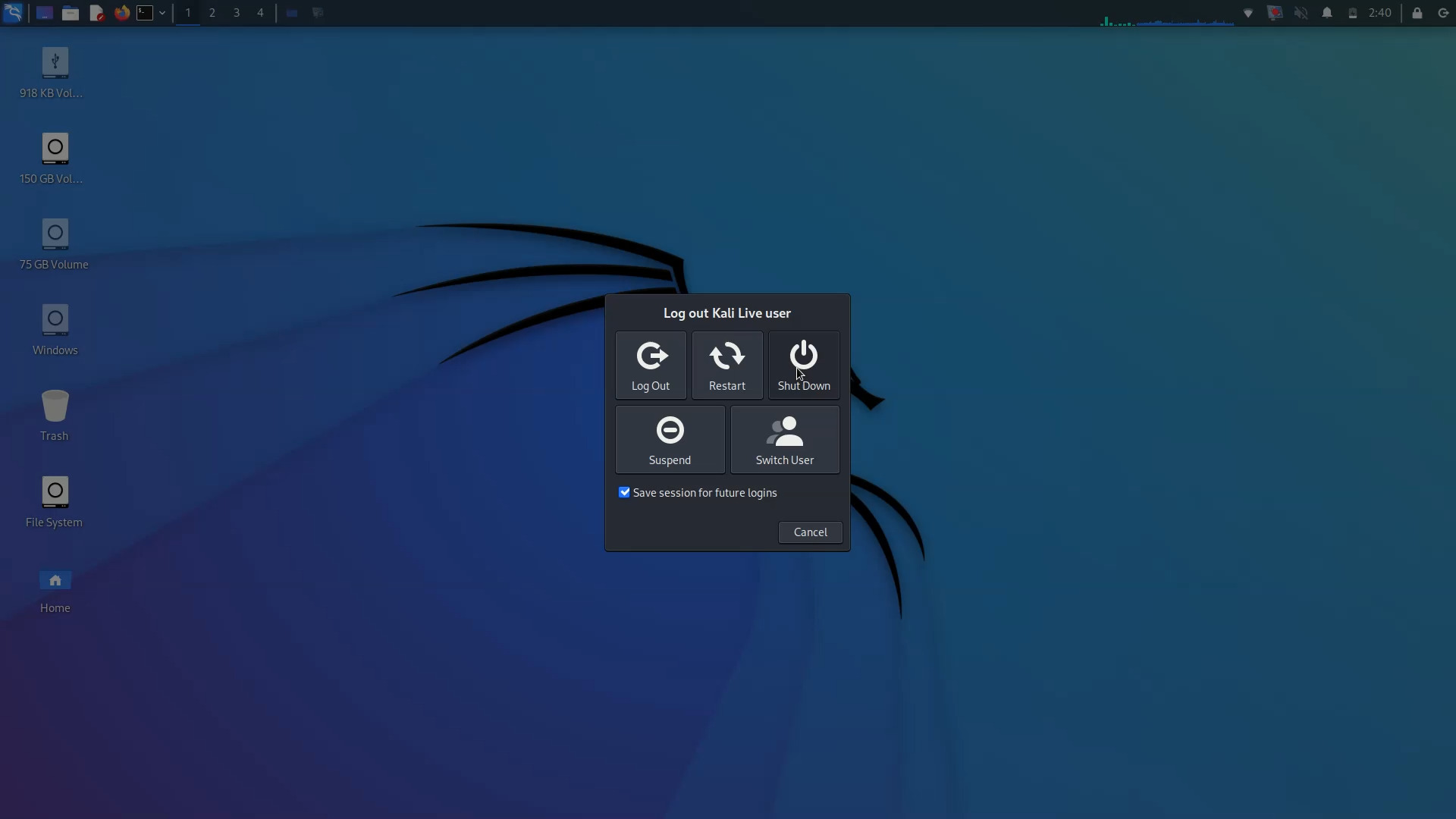Check battery status in the system tray
Screen dimensions: 1456x819
point(1353,13)
